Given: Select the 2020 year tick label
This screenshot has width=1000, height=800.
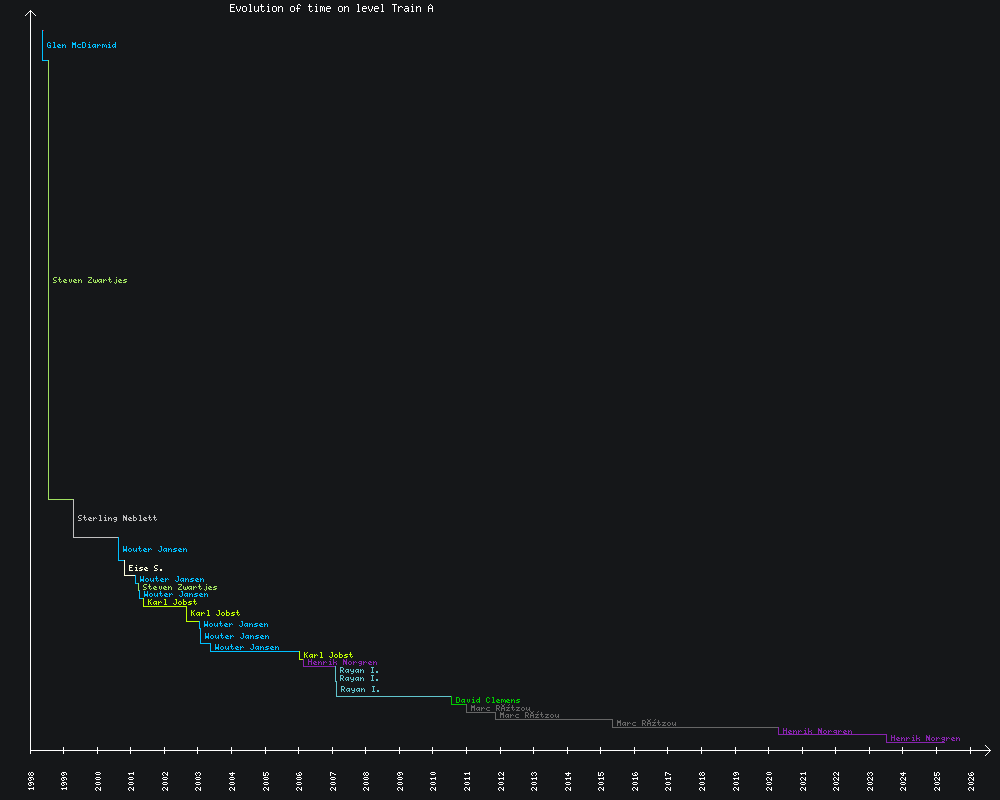Looking at the screenshot, I should point(770,781).
